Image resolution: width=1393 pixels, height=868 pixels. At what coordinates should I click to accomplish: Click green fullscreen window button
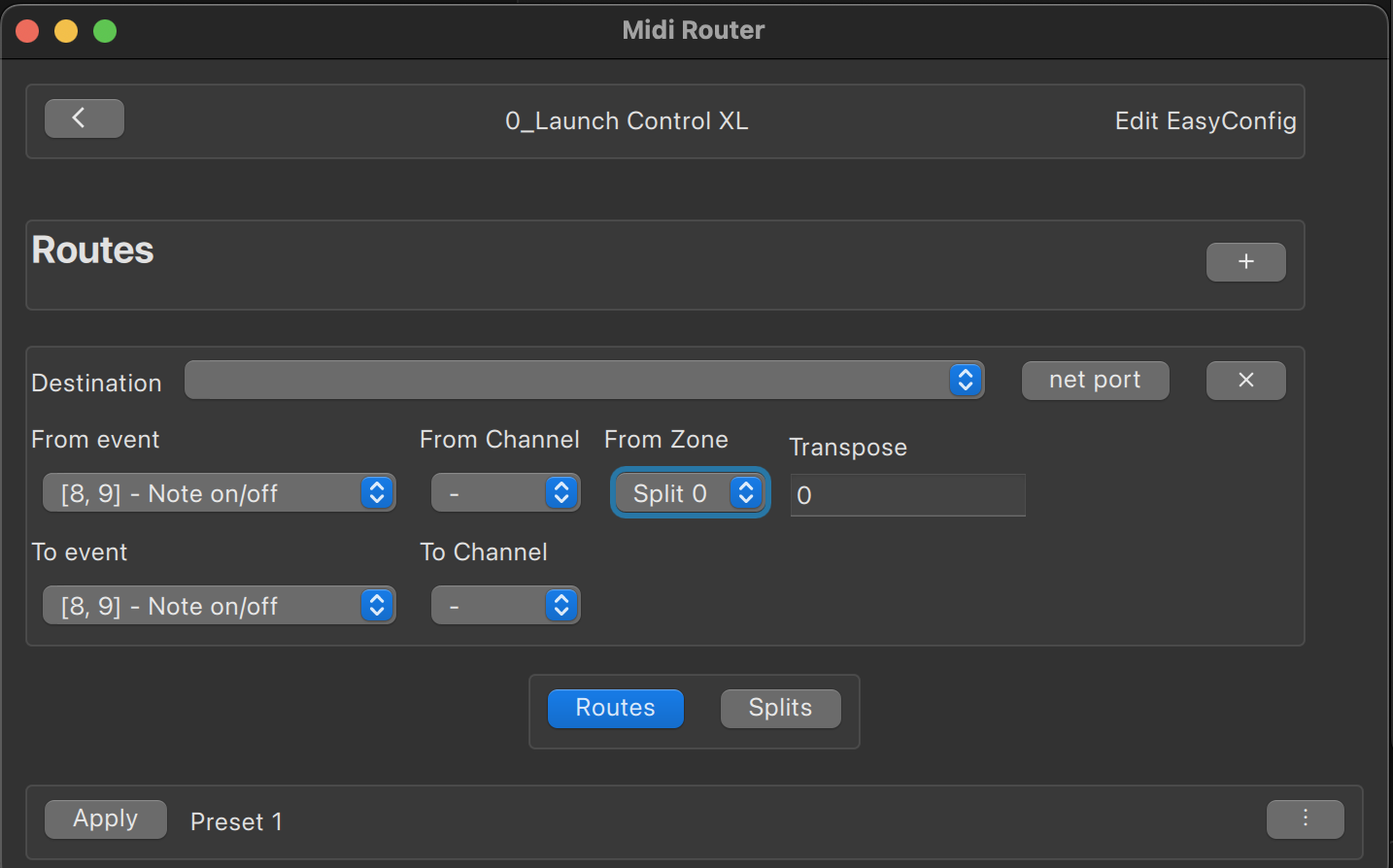pos(105,31)
